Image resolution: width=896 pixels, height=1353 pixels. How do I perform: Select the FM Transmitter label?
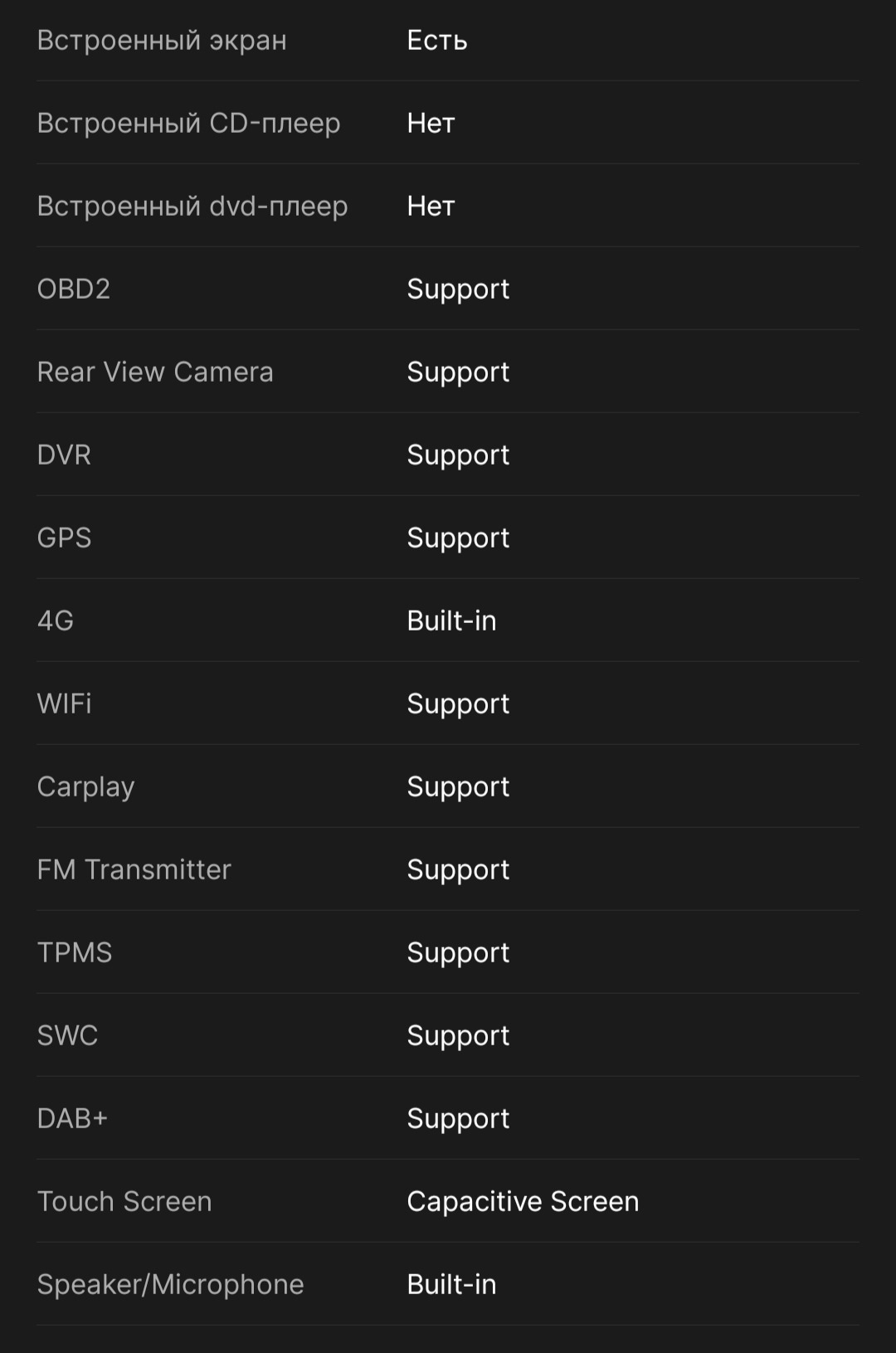coord(134,869)
